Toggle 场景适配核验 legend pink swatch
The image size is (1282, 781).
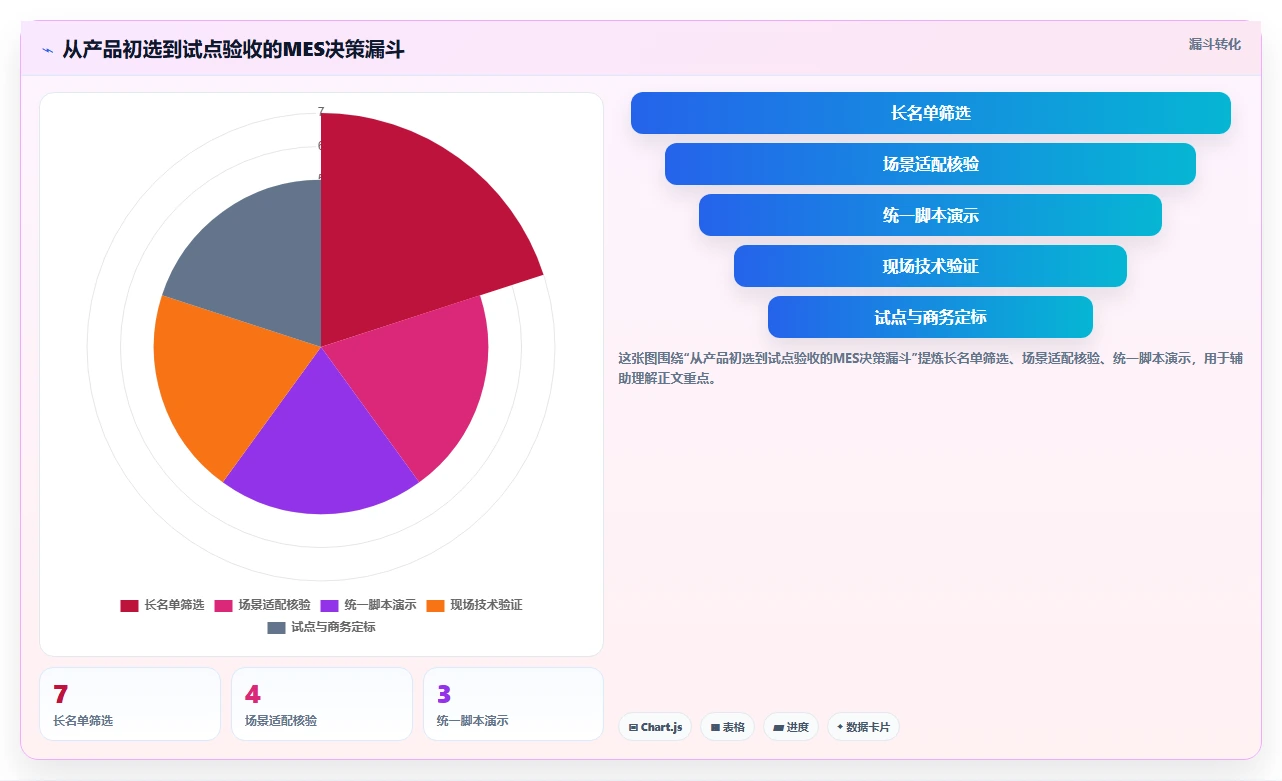(223, 605)
